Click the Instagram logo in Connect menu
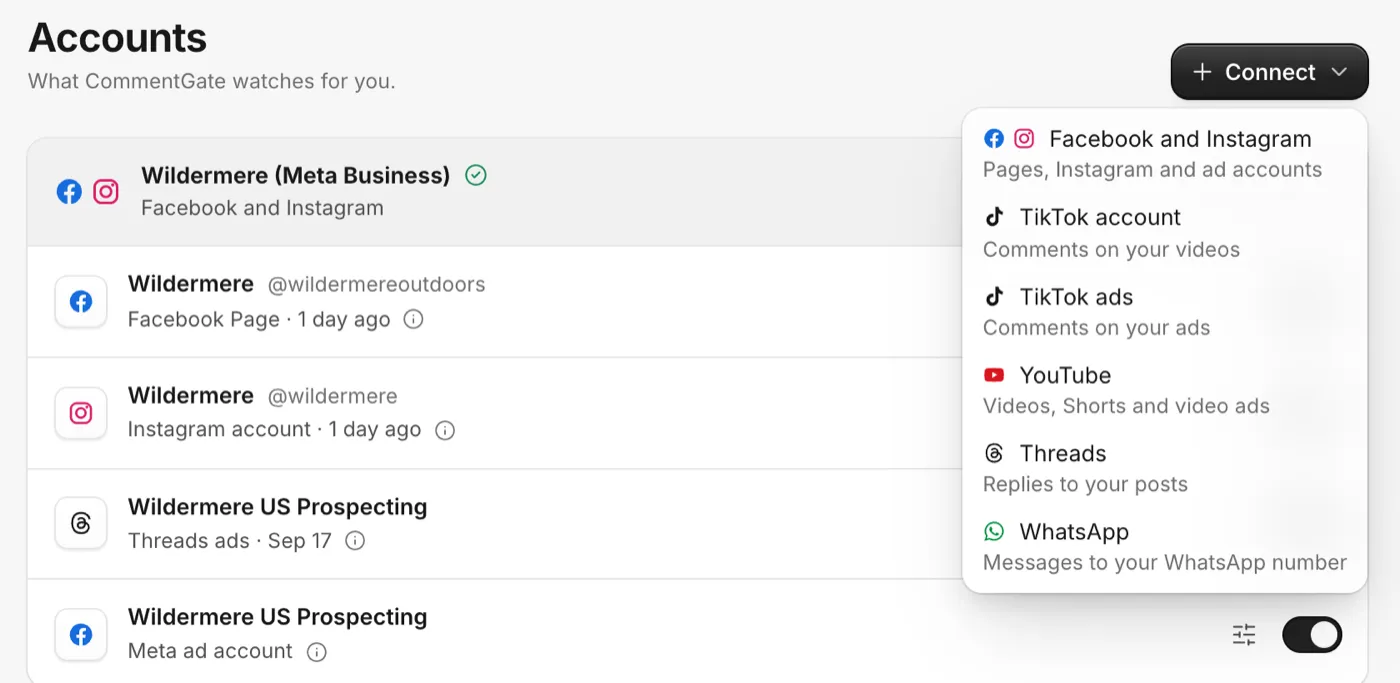The image size is (1400, 683). pyautogui.click(x=1024, y=139)
